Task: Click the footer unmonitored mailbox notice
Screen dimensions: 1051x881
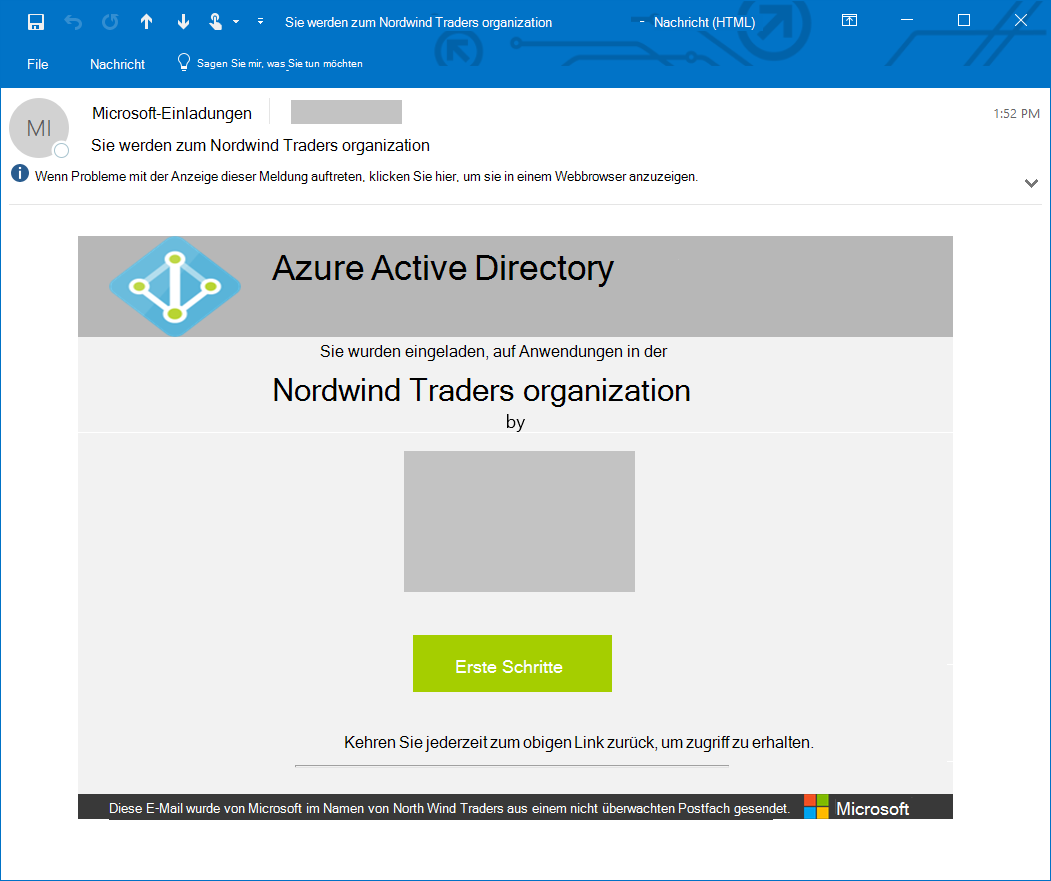Action: click(x=449, y=809)
